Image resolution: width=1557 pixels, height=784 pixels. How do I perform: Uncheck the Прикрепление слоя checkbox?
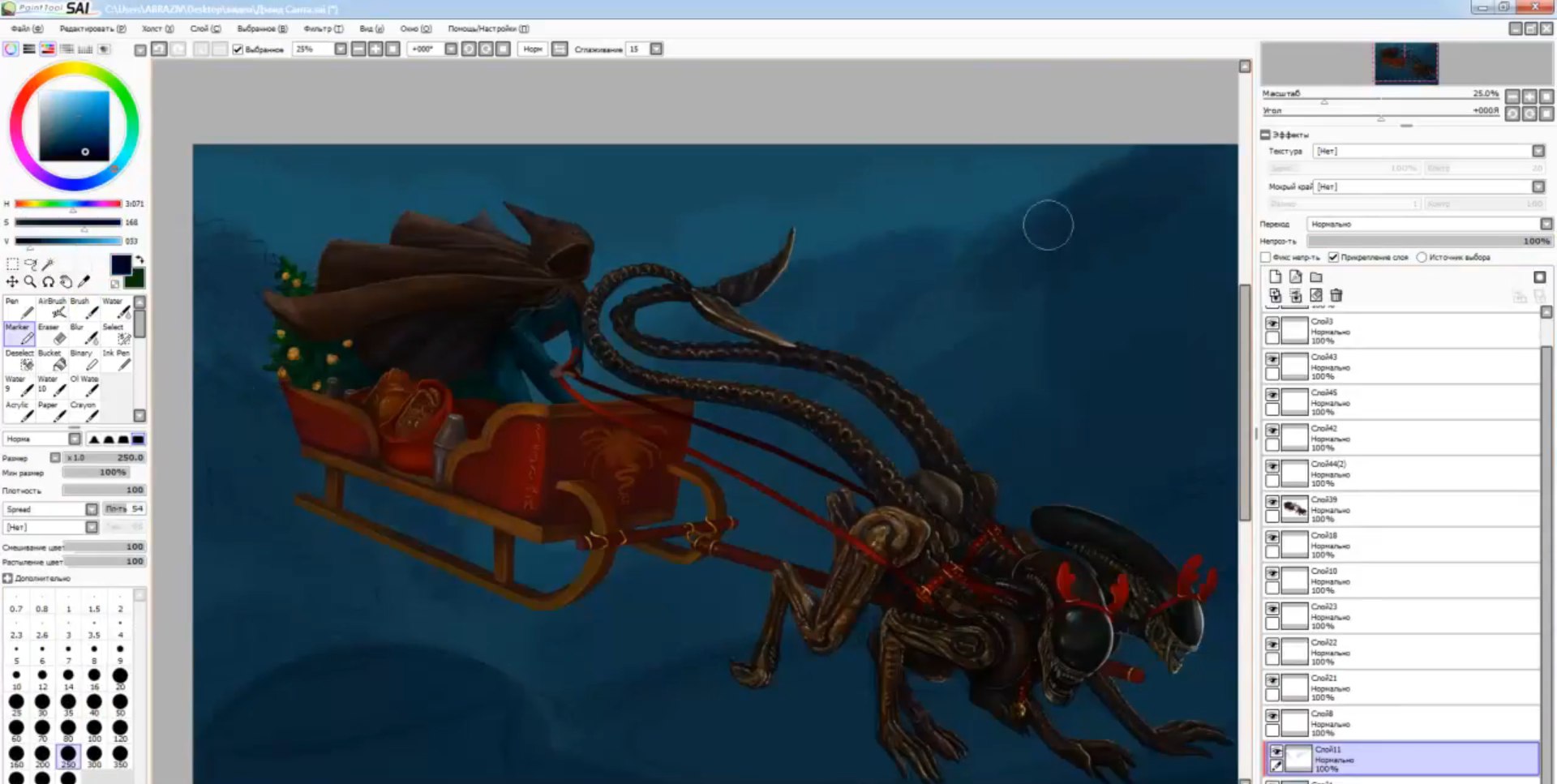coord(1333,257)
